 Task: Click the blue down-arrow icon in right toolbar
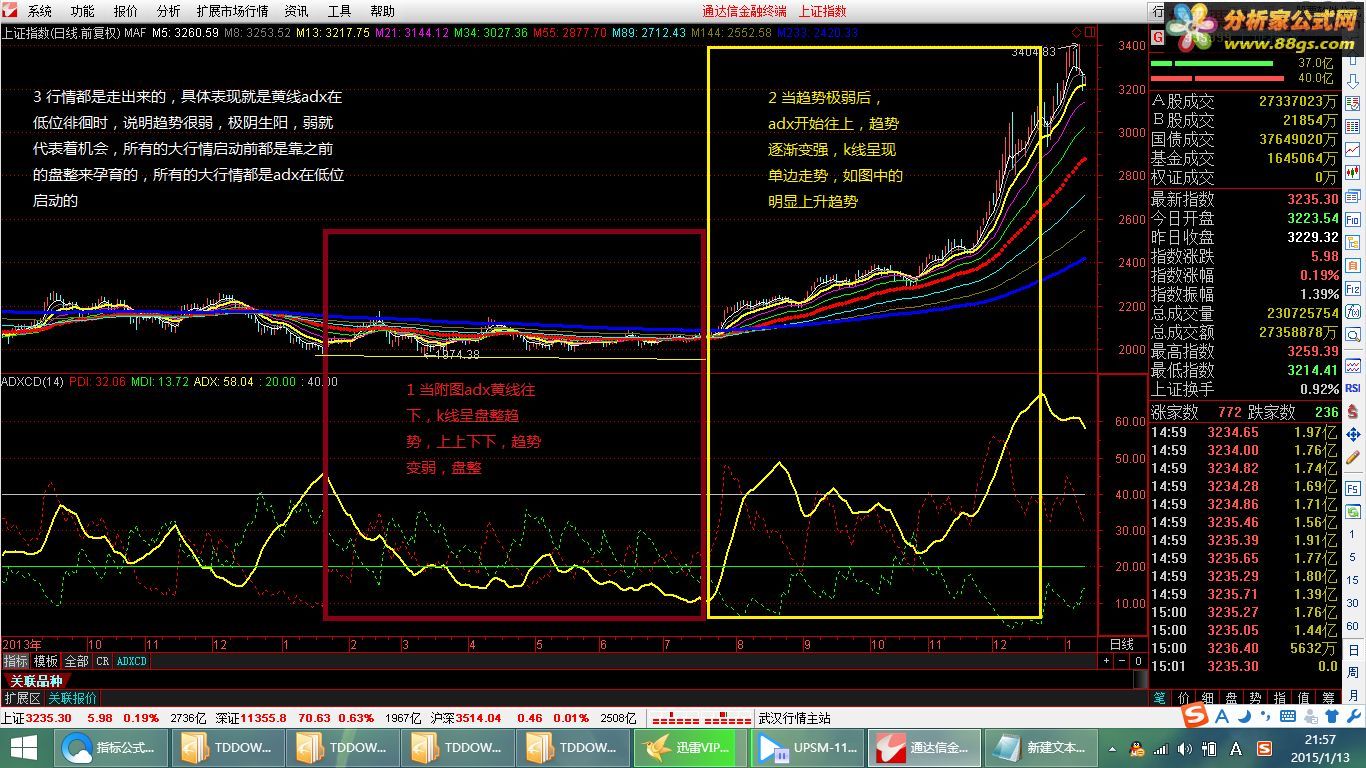tap(1353, 81)
